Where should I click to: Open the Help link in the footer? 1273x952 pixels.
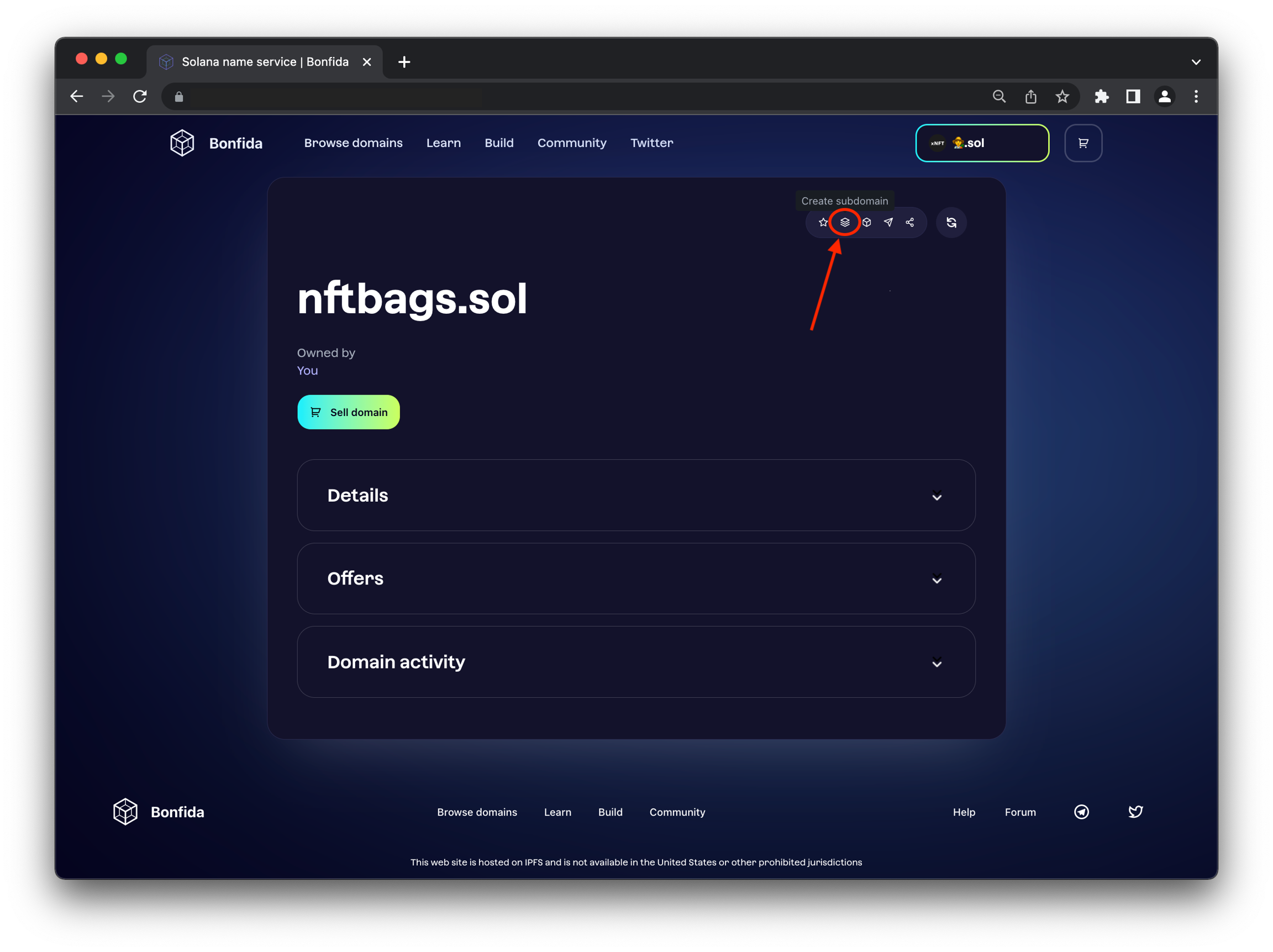tap(964, 812)
